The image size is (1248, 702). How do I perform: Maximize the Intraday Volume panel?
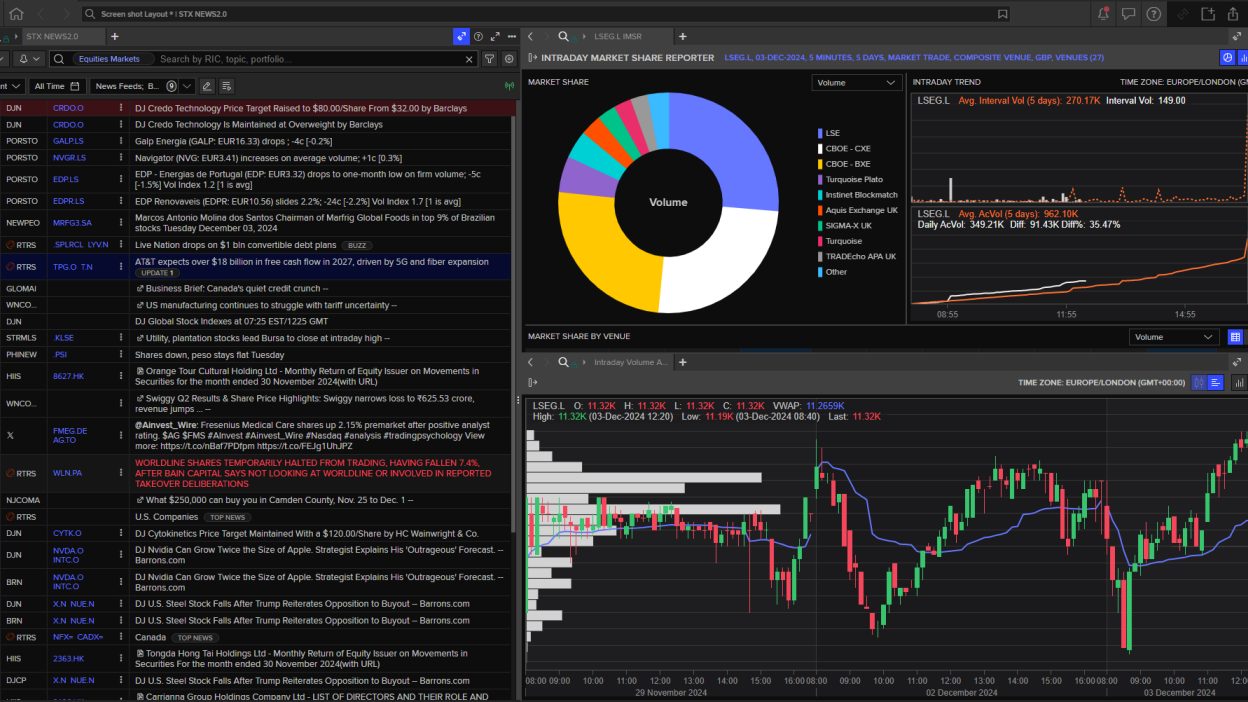[1237, 362]
